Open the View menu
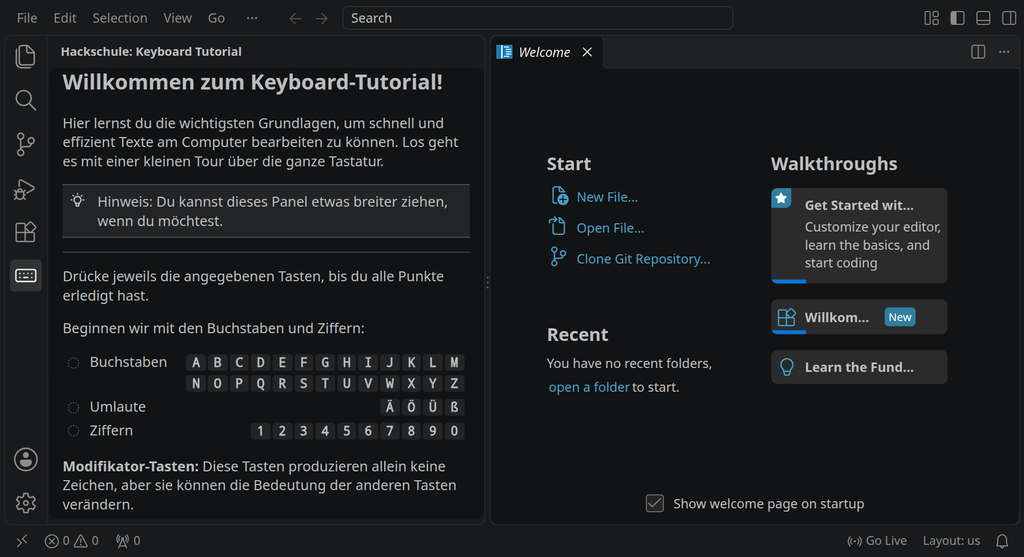Viewport: 1024px width, 557px height. (x=178, y=18)
